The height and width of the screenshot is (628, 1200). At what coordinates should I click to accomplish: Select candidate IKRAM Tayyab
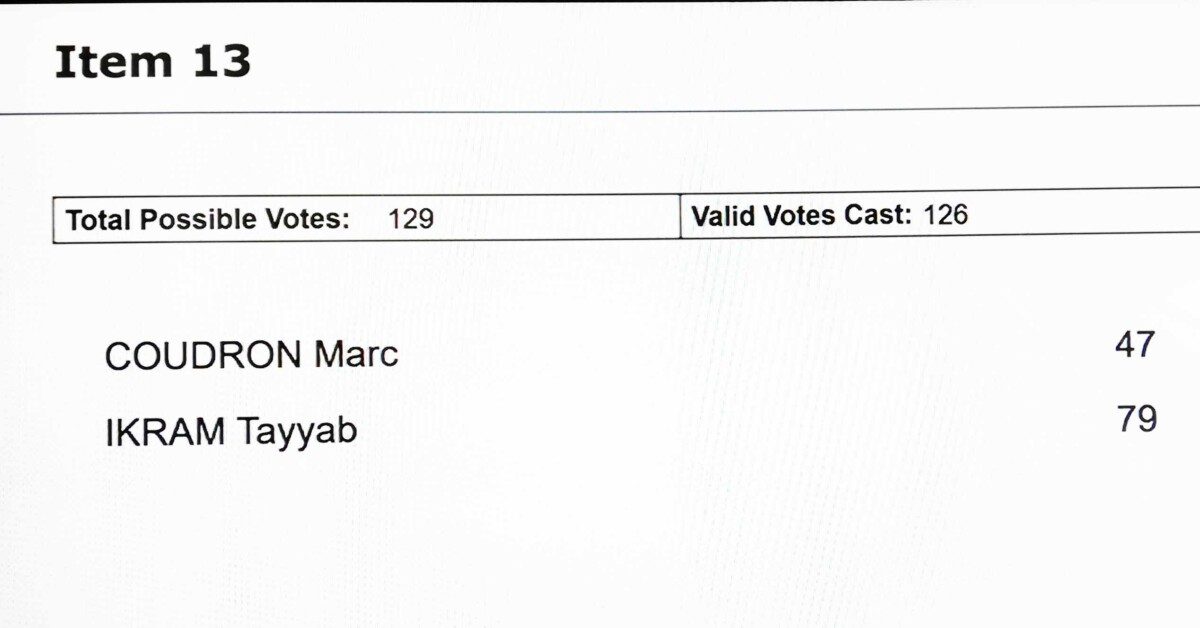231,432
